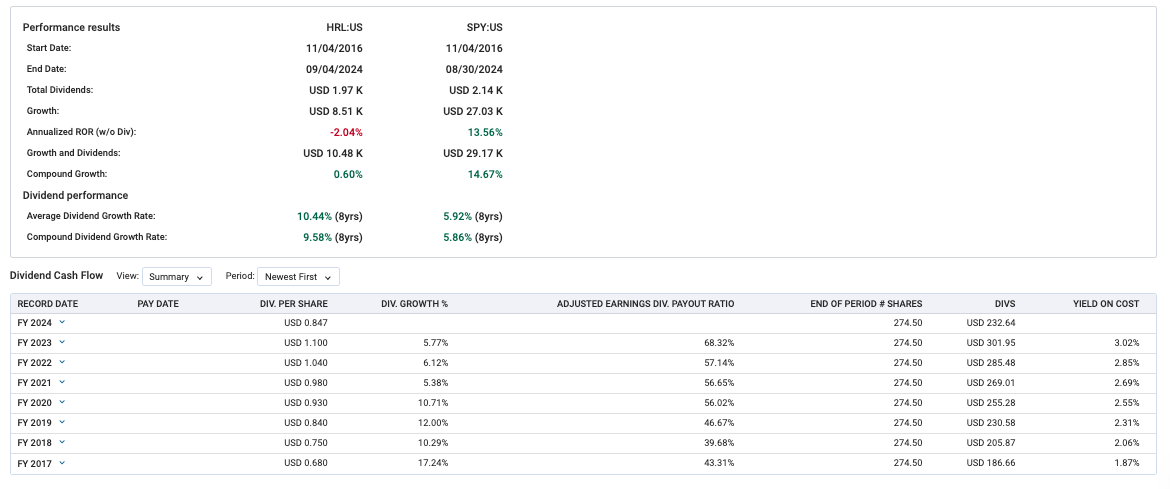Expand the FY 2018 row chevron
Screen dimensions: 1170x489
[x=61, y=442]
